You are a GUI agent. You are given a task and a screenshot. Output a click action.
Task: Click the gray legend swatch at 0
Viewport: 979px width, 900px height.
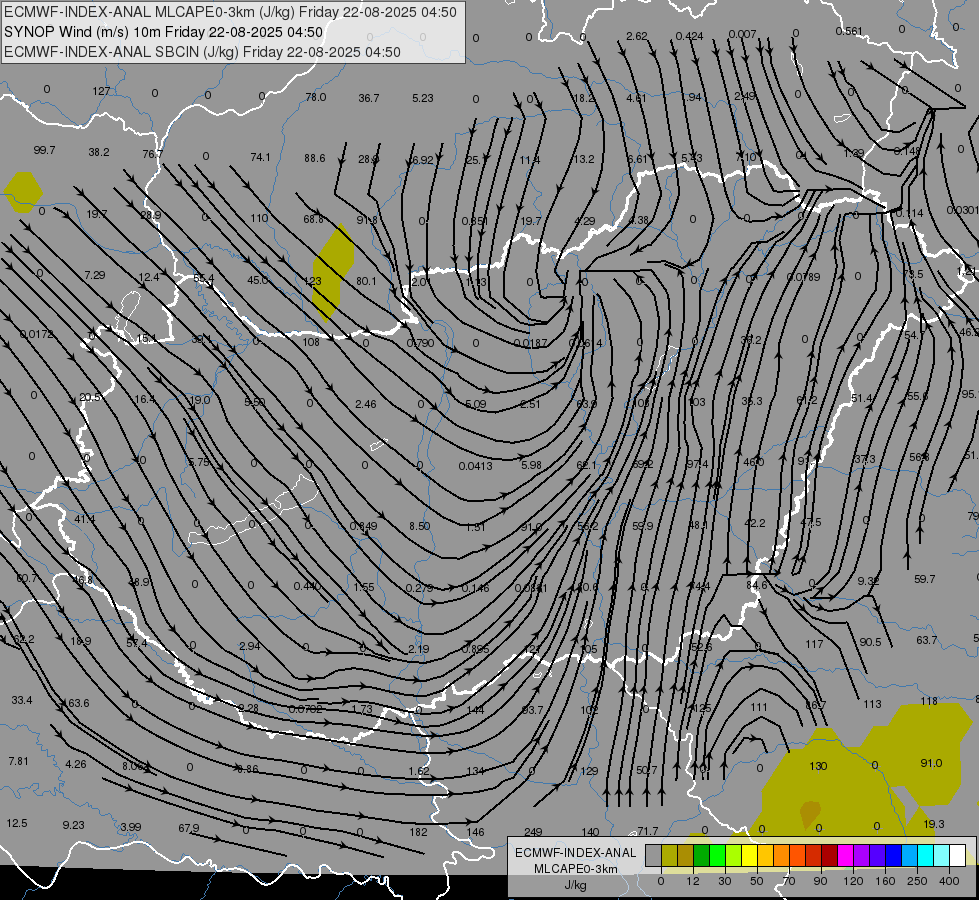pos(653,855)
